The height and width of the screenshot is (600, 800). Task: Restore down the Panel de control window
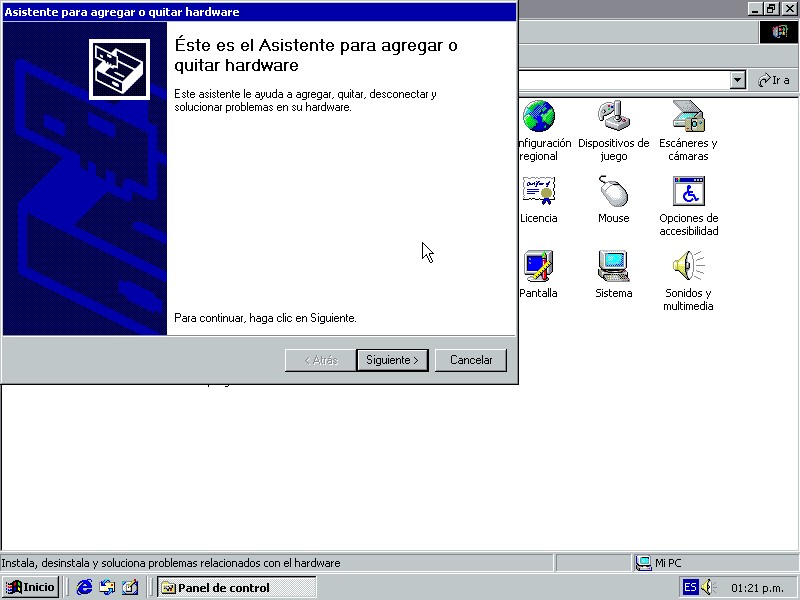[x=771, y=9]
